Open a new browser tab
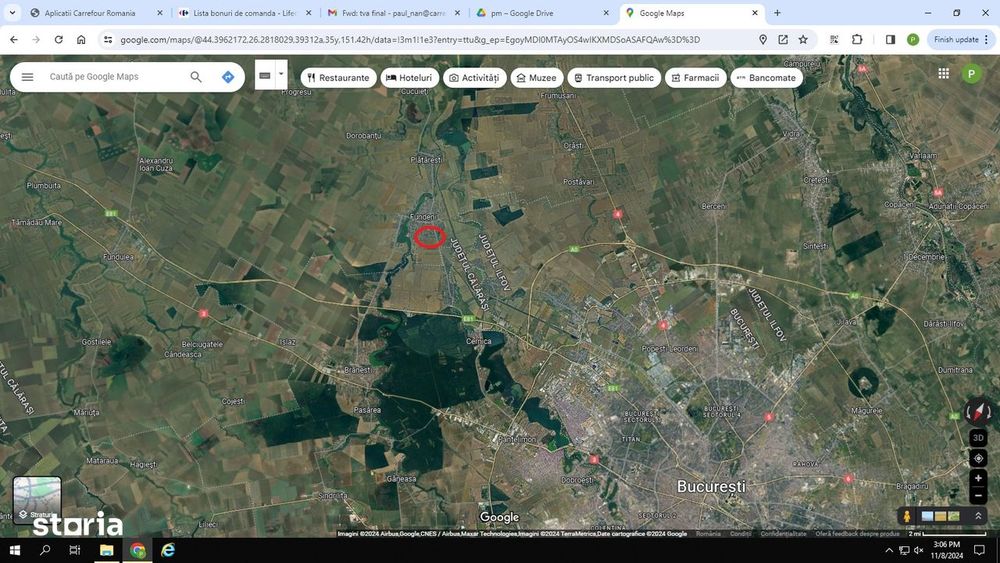1000x563 pixels. [x=777, y=13]
